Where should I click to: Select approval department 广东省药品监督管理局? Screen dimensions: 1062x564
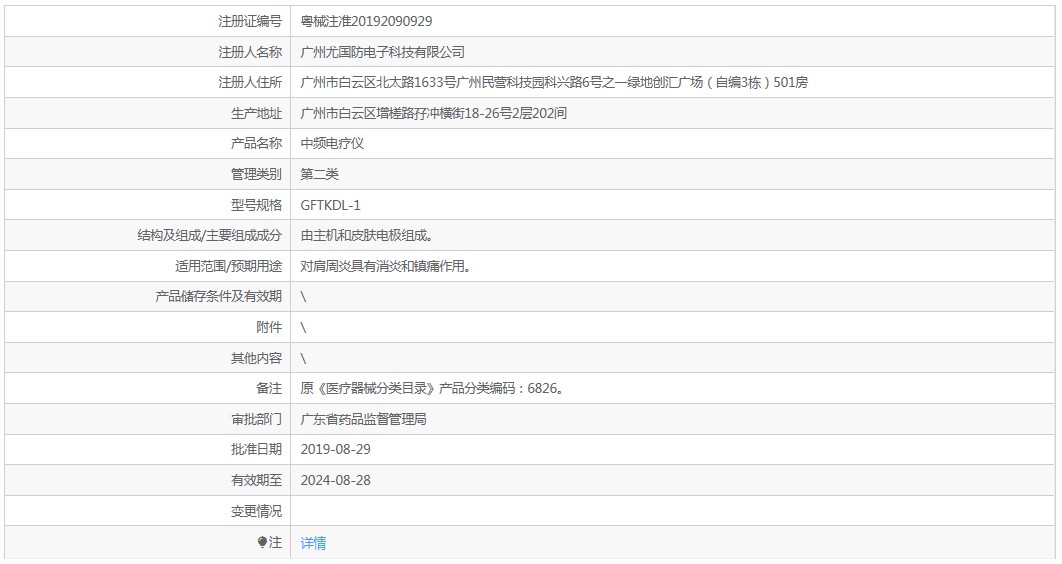point(363,419)
